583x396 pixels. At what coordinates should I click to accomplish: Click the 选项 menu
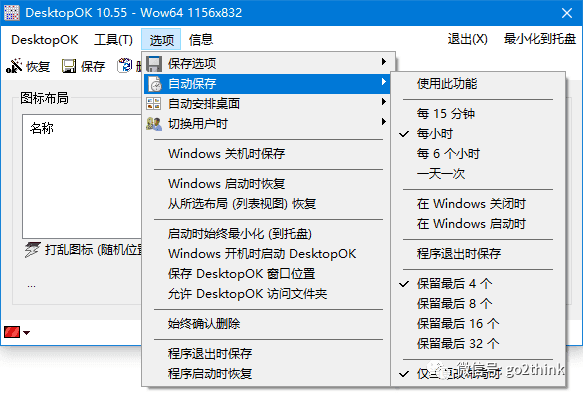[161, 39]
